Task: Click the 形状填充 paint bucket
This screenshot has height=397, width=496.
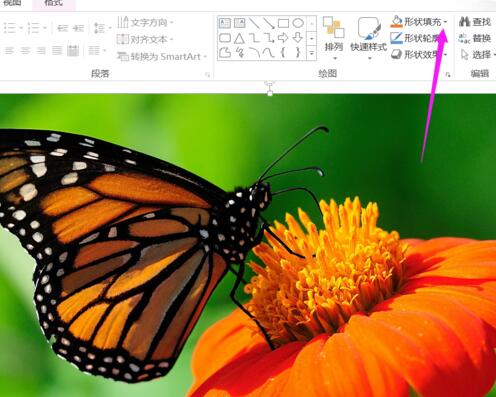Action: point(396,22)
